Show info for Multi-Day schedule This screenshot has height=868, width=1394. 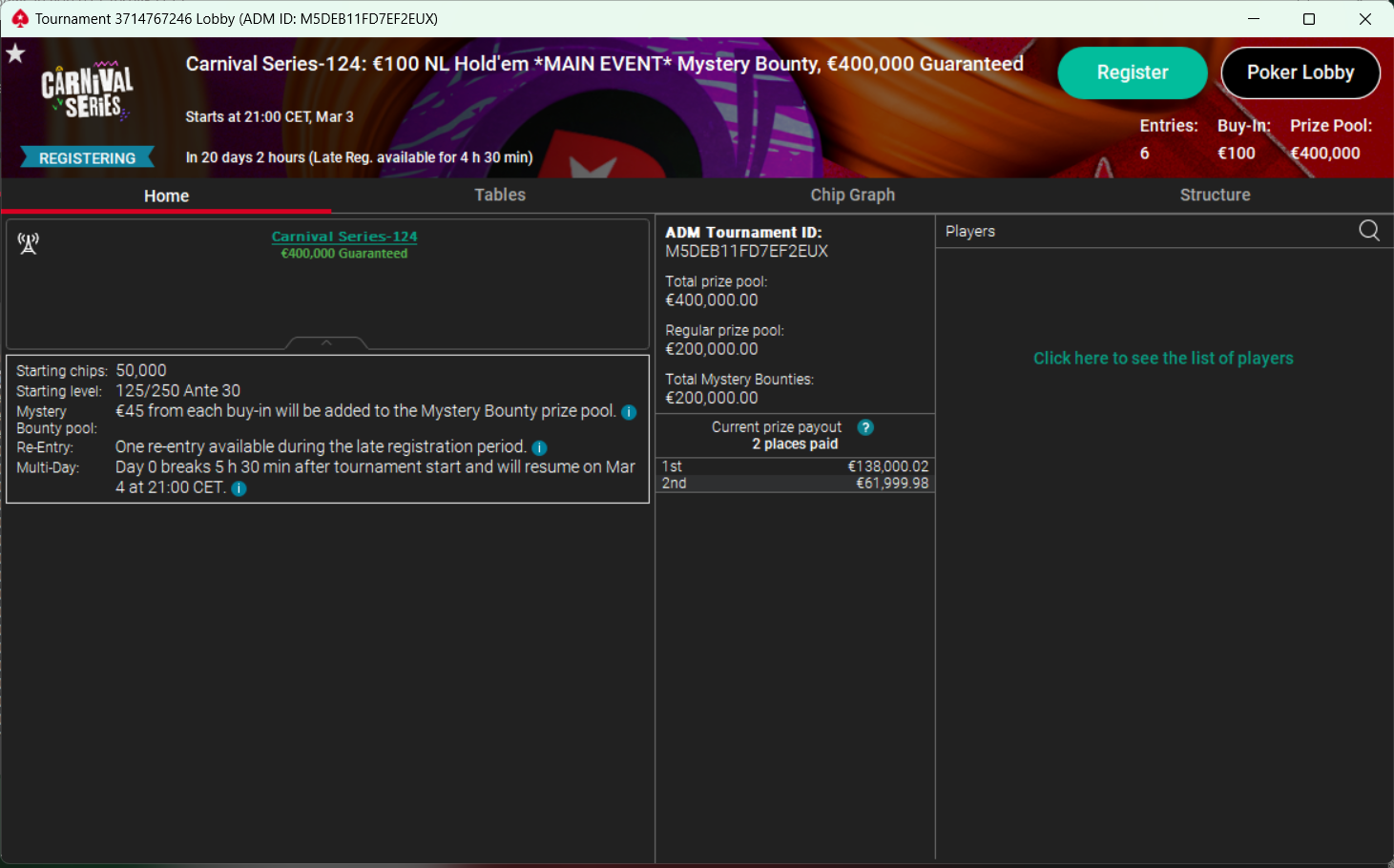tap(239, 488)
